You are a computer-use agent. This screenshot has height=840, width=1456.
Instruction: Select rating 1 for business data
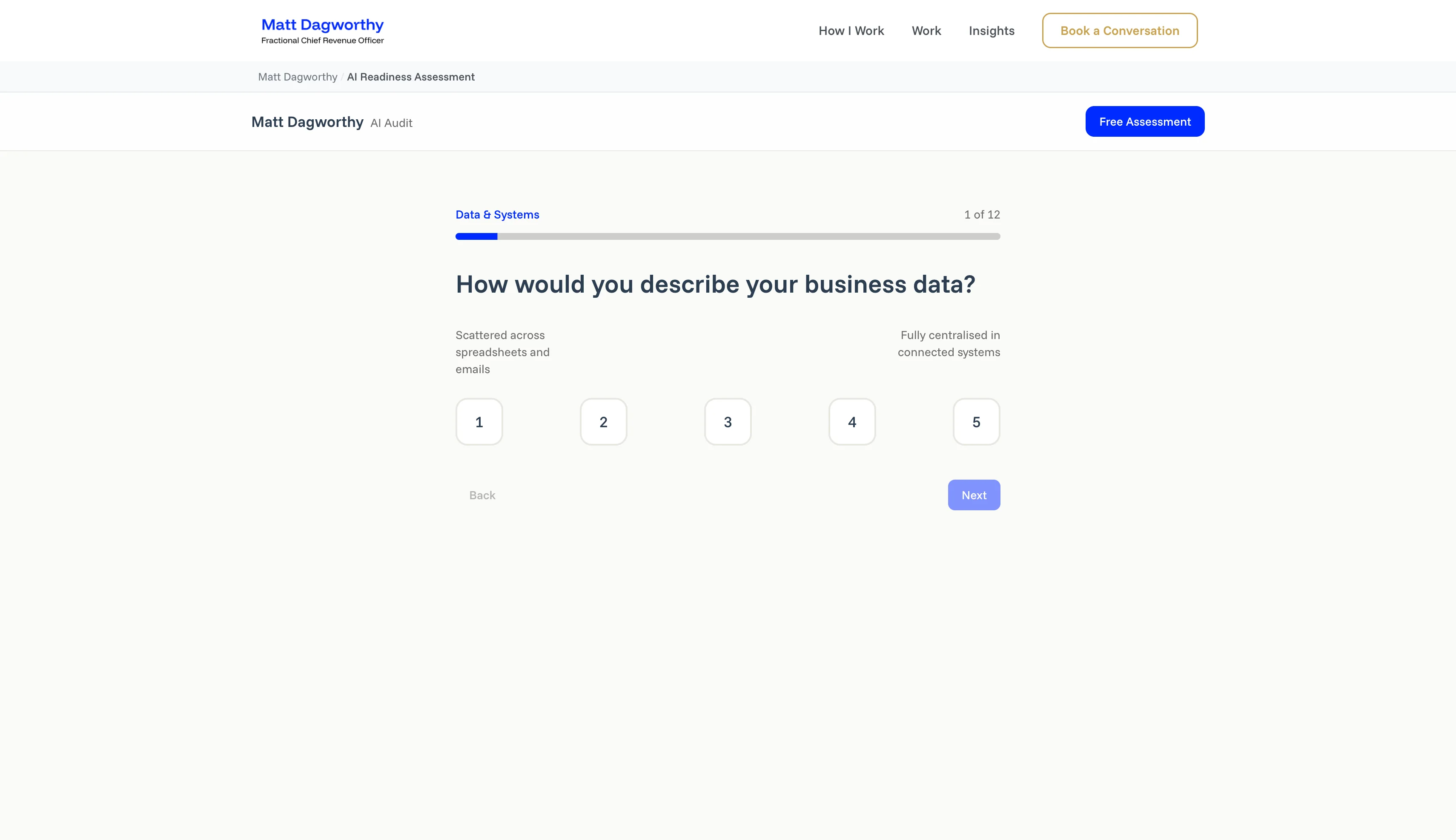479,422
